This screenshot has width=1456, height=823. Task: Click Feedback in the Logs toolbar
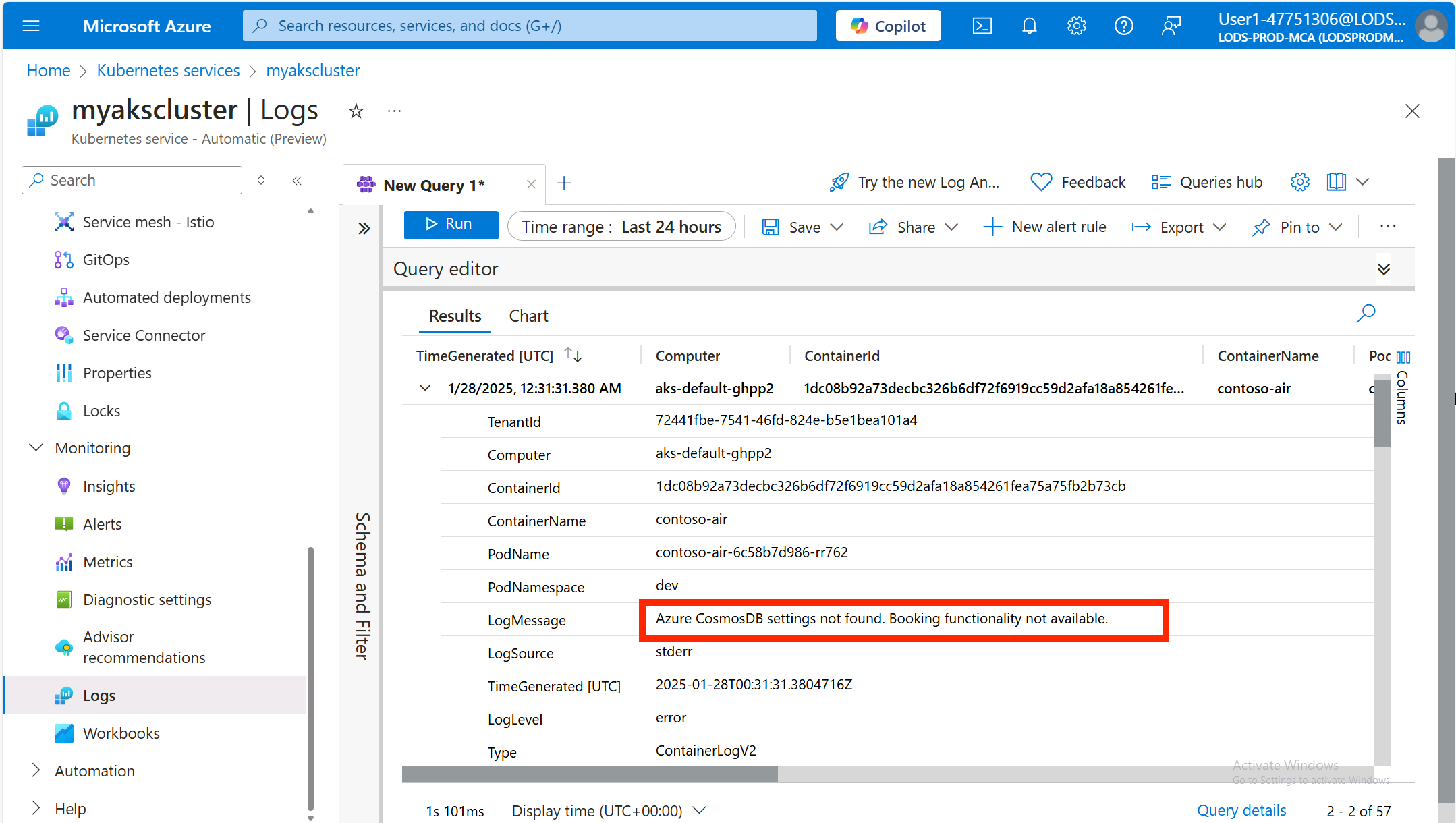pos(1078,182)
